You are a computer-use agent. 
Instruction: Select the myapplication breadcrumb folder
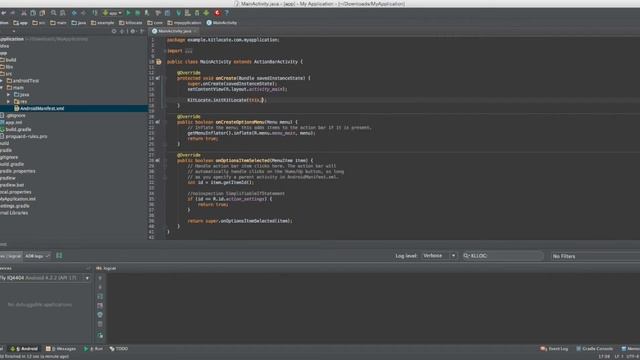(x=184, y=23)
